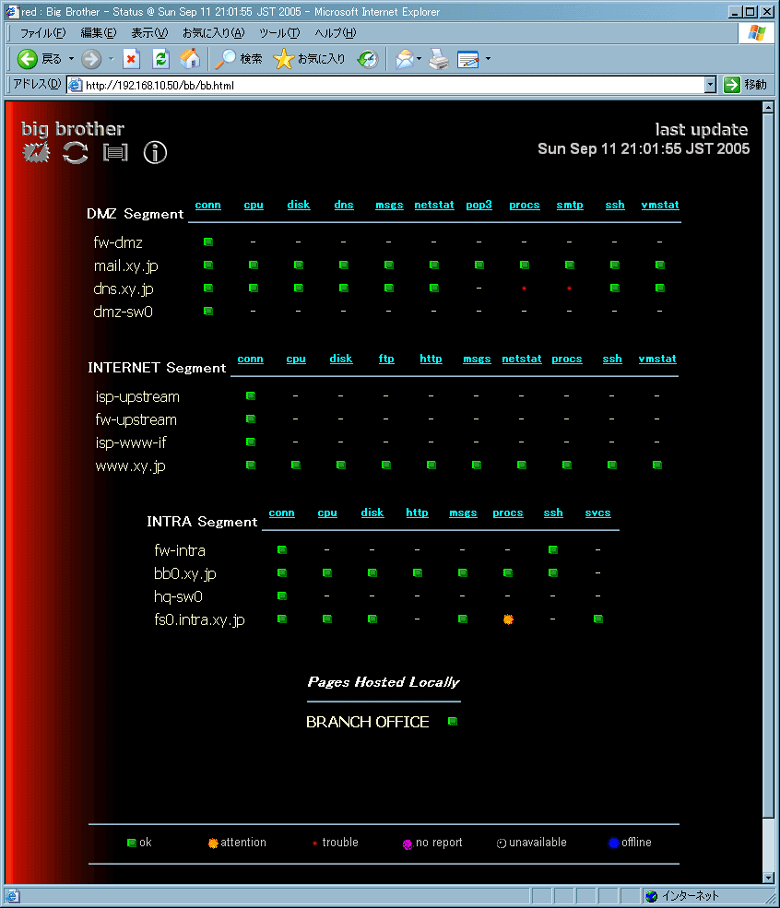Open the 表示(V) menu
Viewport: 780px width, 908px height.
click(x=149, y=33)
